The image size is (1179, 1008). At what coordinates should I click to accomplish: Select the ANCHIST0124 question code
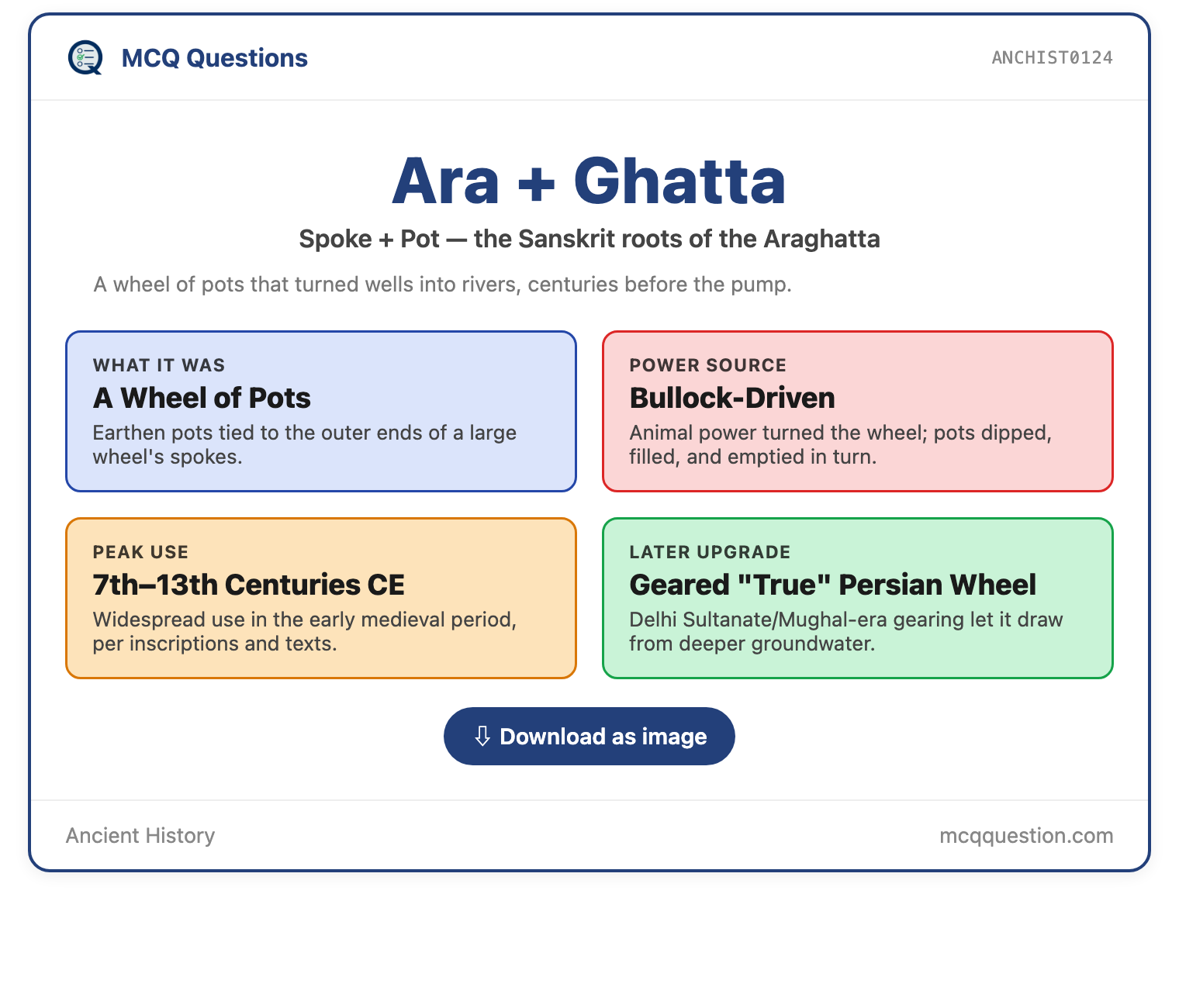(x=1052, y=57)
